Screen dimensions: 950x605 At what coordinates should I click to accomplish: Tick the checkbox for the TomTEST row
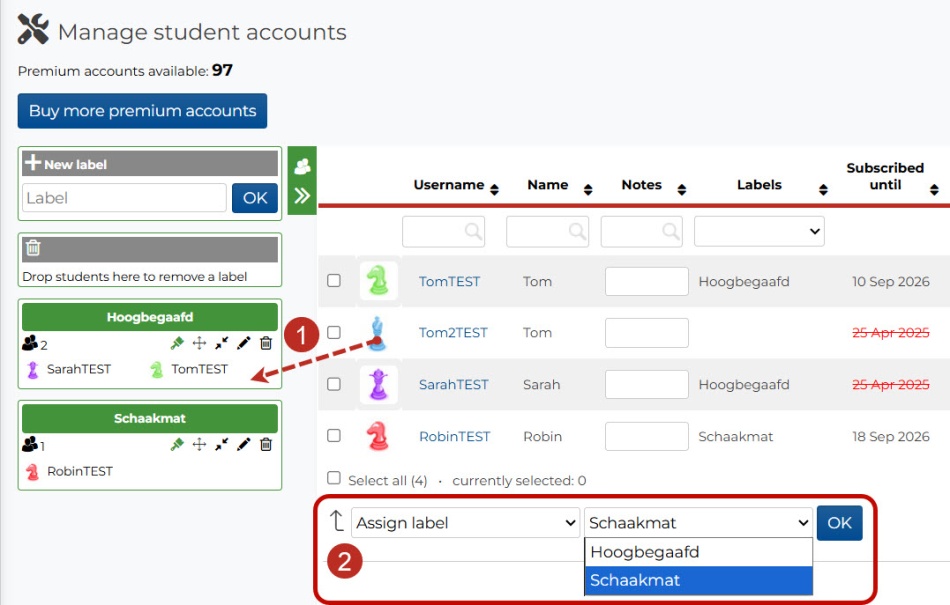pyautogui.click(x=334, y=281)
